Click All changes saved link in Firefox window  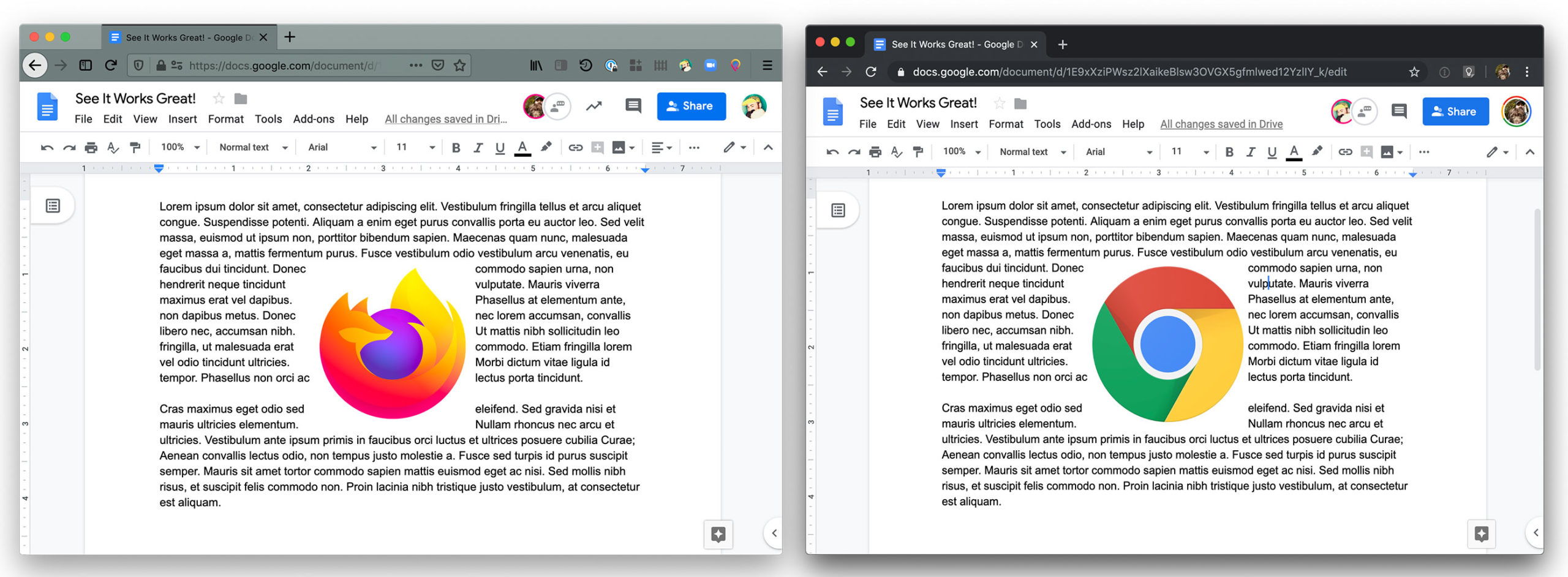tap(446, 119)
